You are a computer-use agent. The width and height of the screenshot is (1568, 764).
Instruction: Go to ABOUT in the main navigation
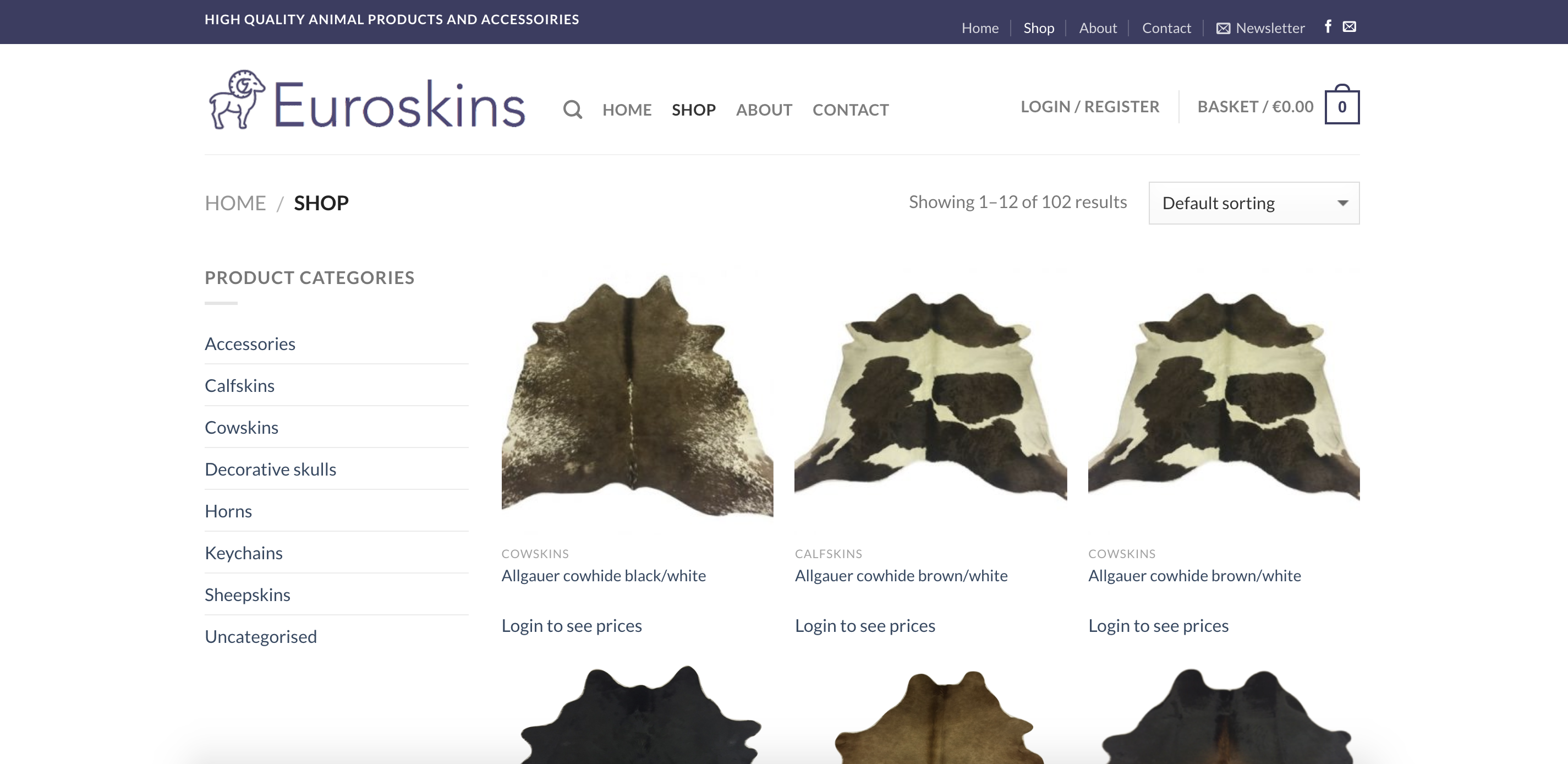click(763, 110)
